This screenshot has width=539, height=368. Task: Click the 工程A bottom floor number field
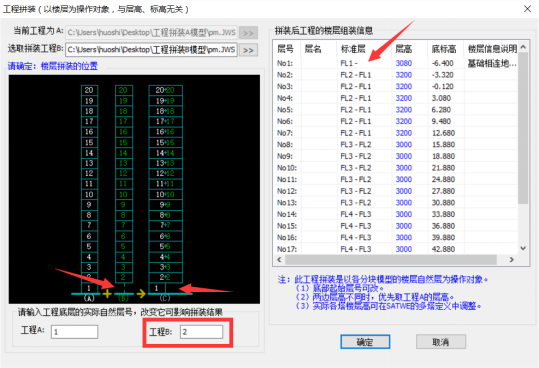75,332
